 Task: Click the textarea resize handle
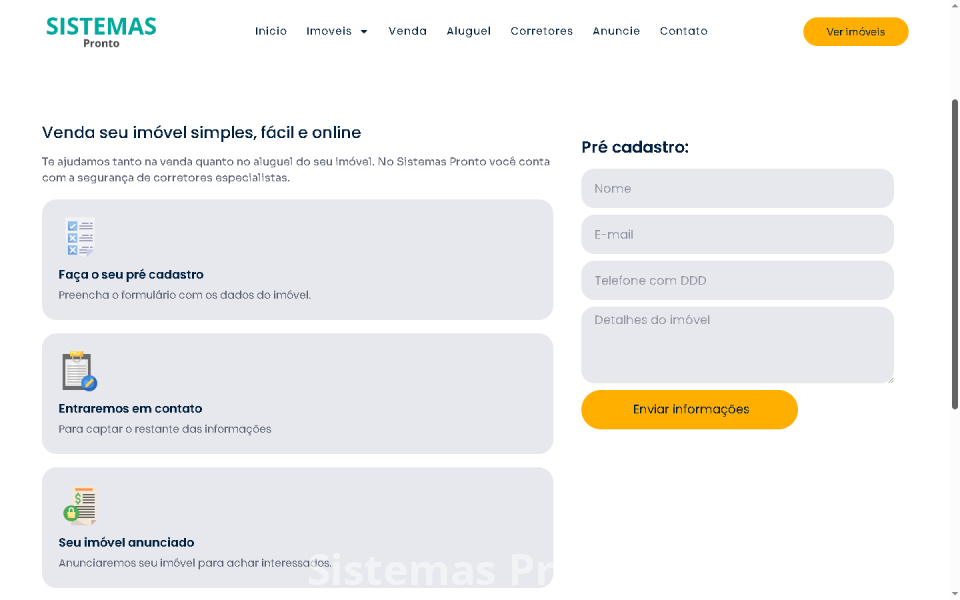(x=889, y=377)
